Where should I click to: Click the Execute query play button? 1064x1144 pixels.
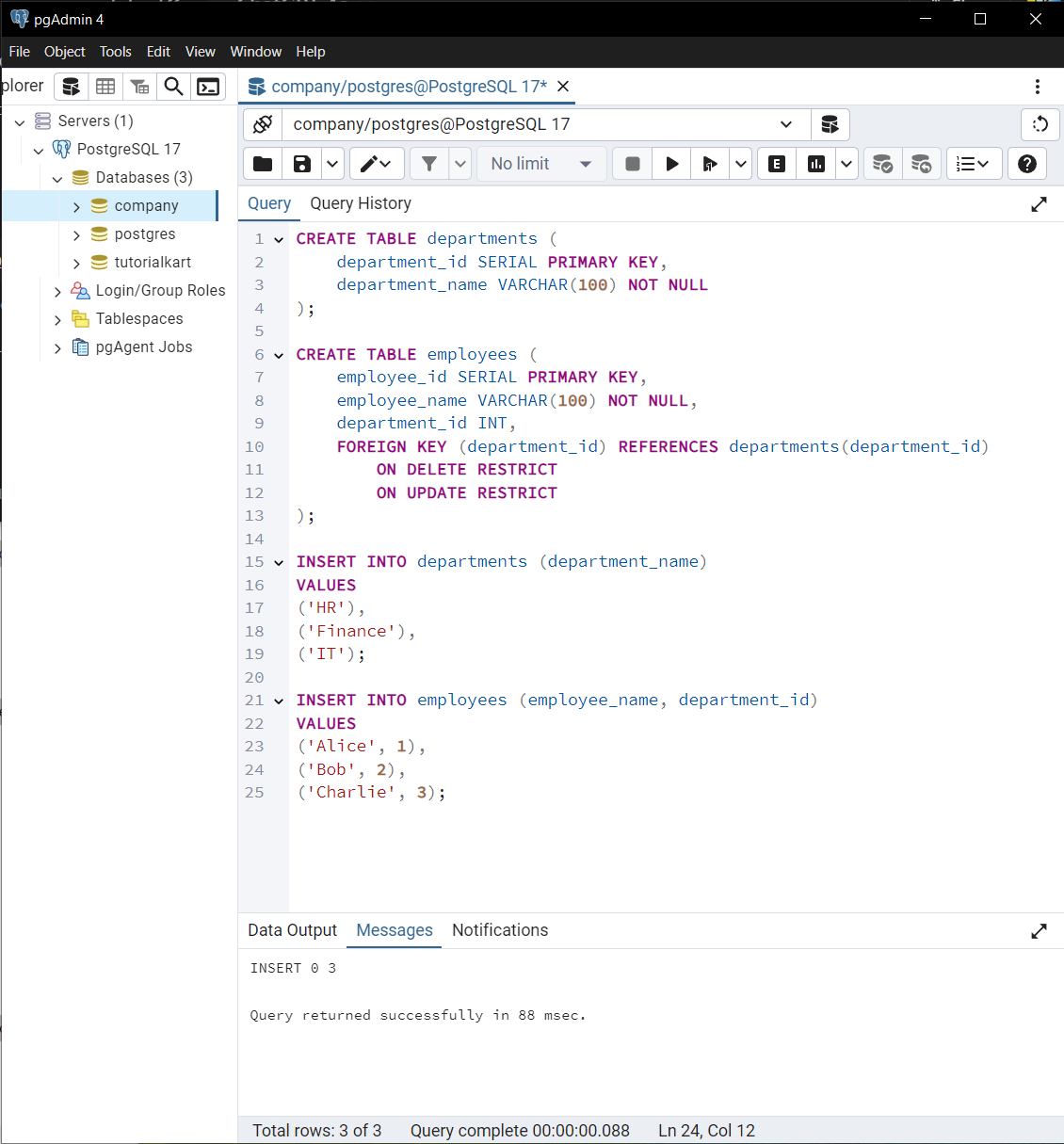tap(671, 164)
